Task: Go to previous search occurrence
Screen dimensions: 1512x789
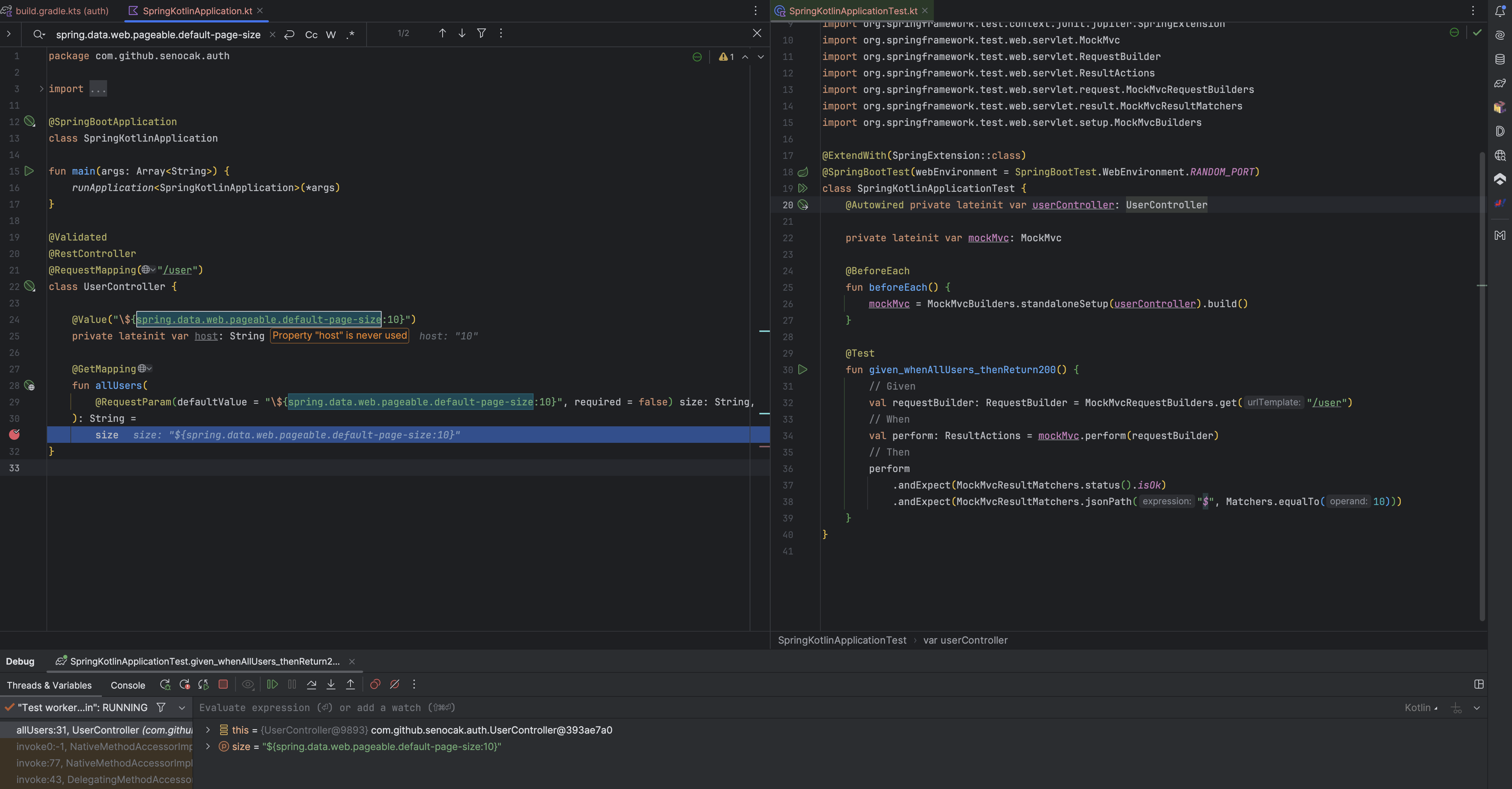Action: point(443,33)
